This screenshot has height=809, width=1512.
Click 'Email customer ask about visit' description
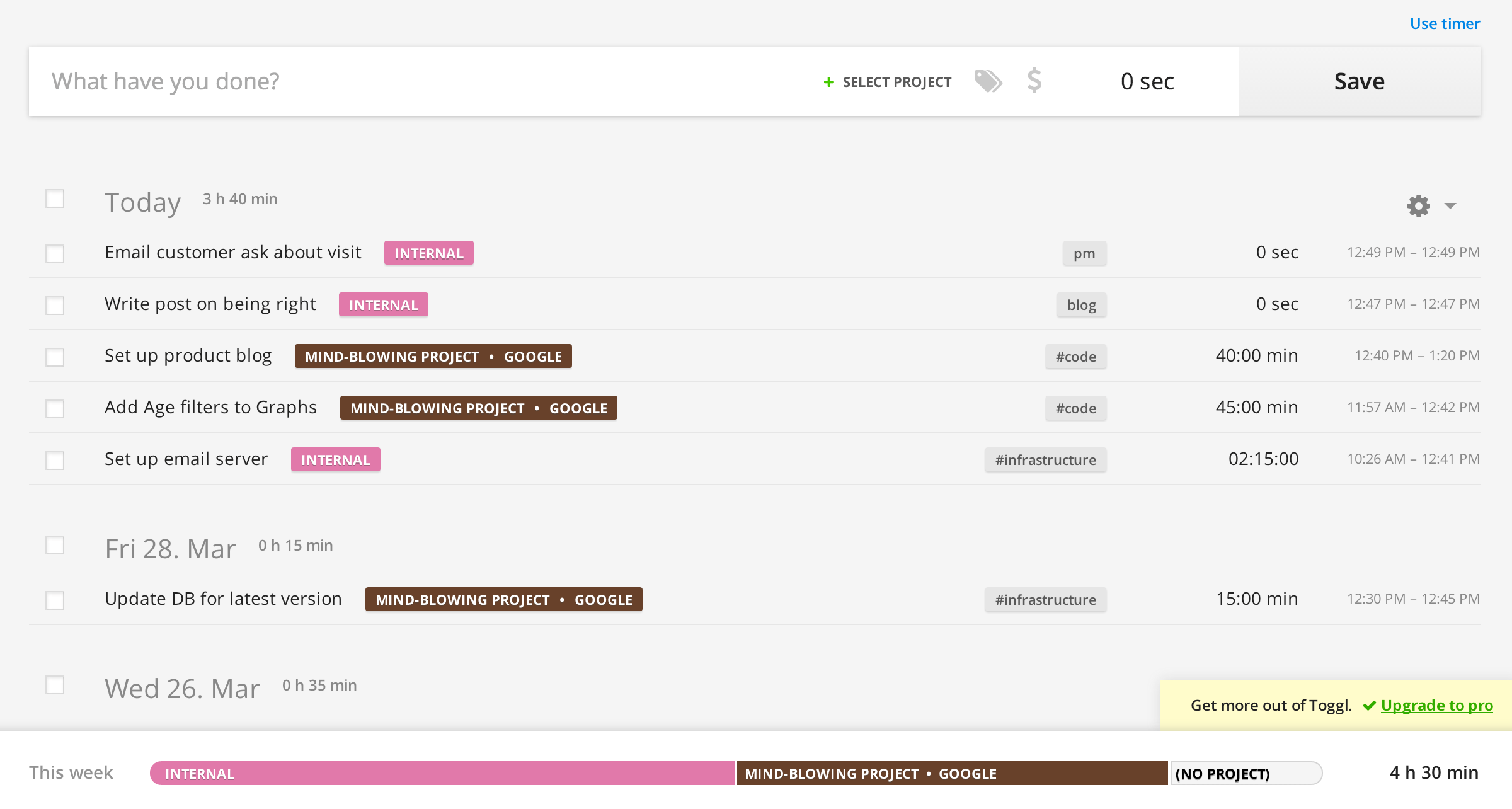233,252
